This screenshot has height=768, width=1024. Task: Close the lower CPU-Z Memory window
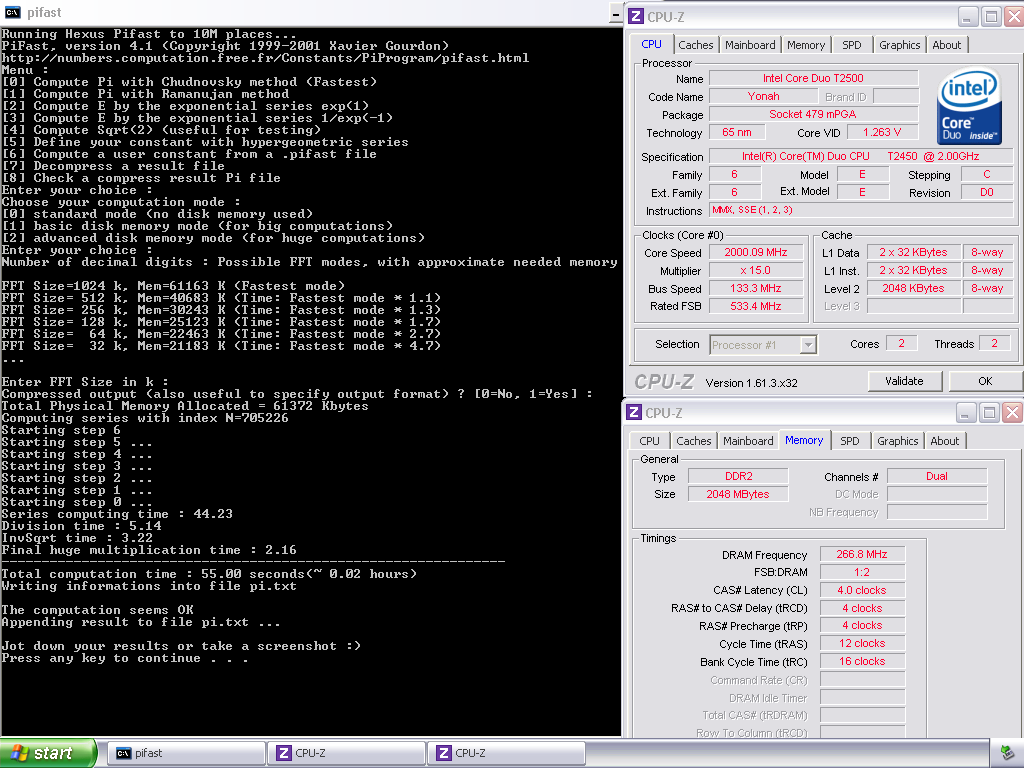point(1012,412)
